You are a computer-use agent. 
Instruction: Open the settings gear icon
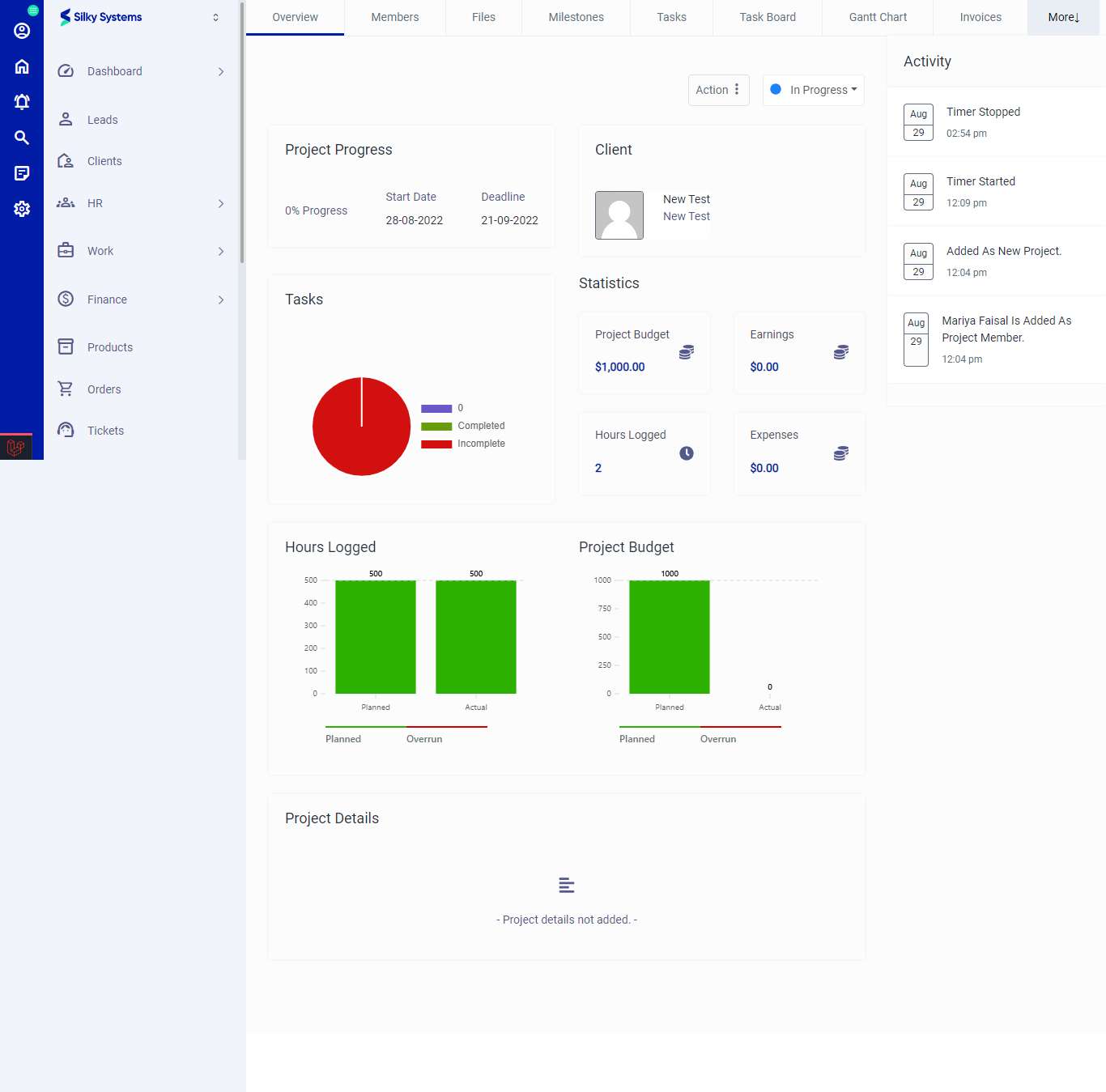(22, 209)
